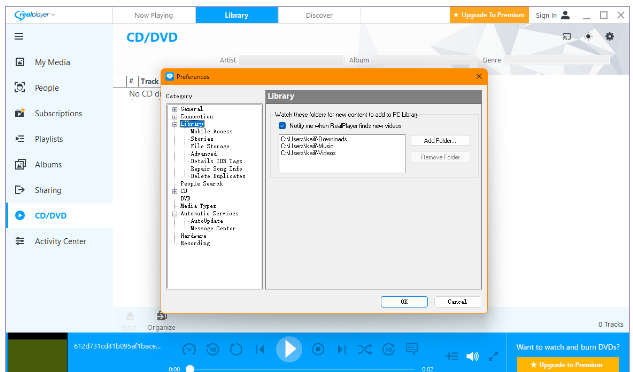Click the Add Folder button
This screenshot has width=633, height=372.
click(x=440, y=141)
